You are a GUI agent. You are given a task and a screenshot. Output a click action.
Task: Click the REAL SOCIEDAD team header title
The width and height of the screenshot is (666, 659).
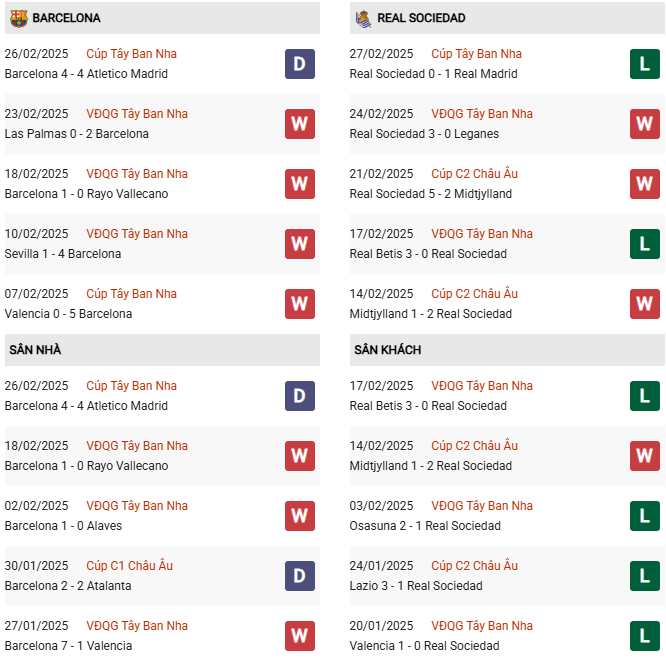[423, 18]
